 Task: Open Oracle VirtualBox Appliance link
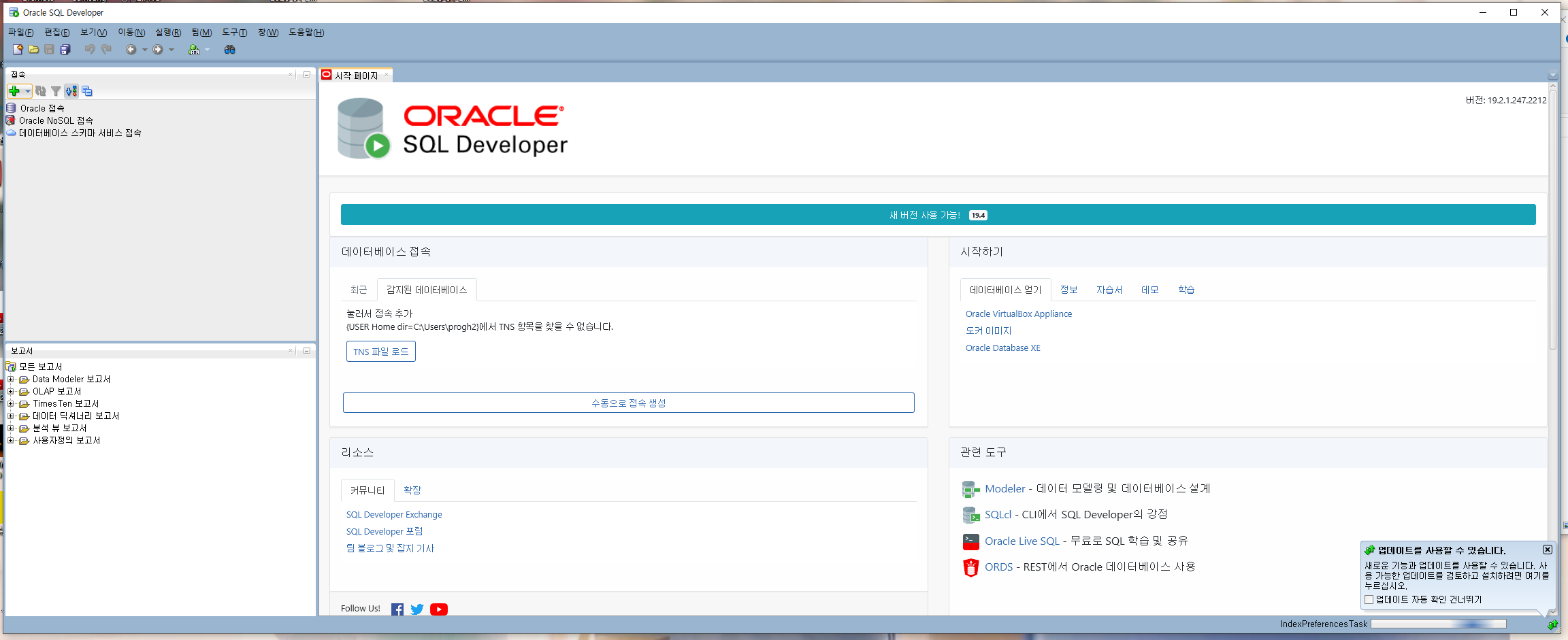(x=1019, y=314)
